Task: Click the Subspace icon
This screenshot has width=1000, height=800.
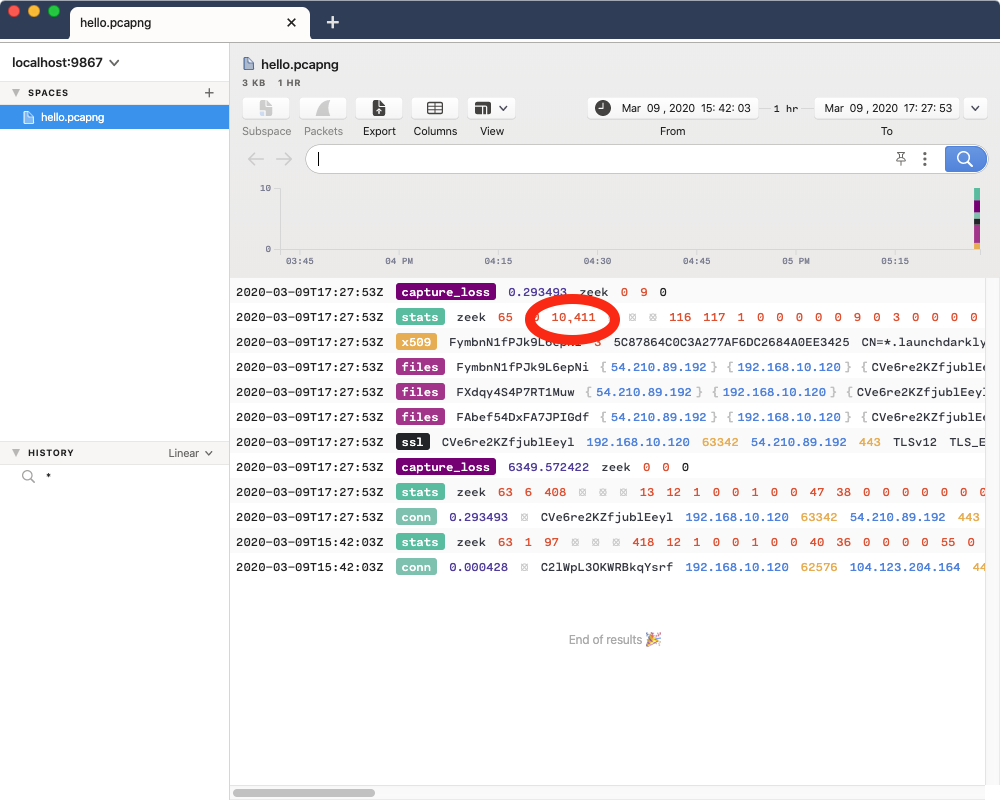Action: [266, 108]
